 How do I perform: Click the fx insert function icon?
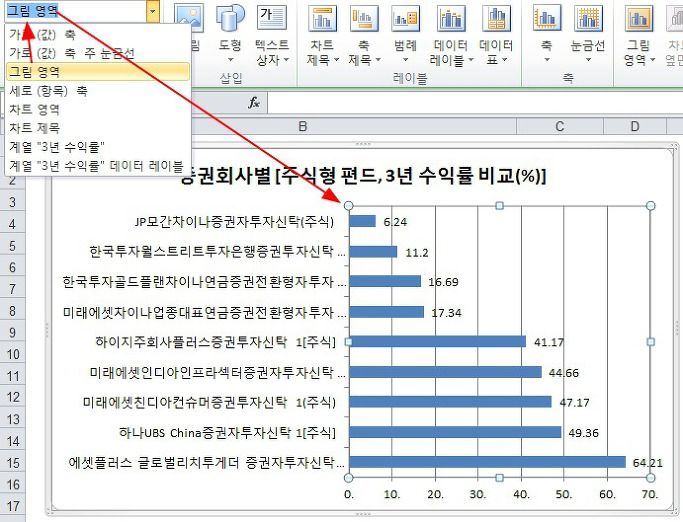(254, 103)
